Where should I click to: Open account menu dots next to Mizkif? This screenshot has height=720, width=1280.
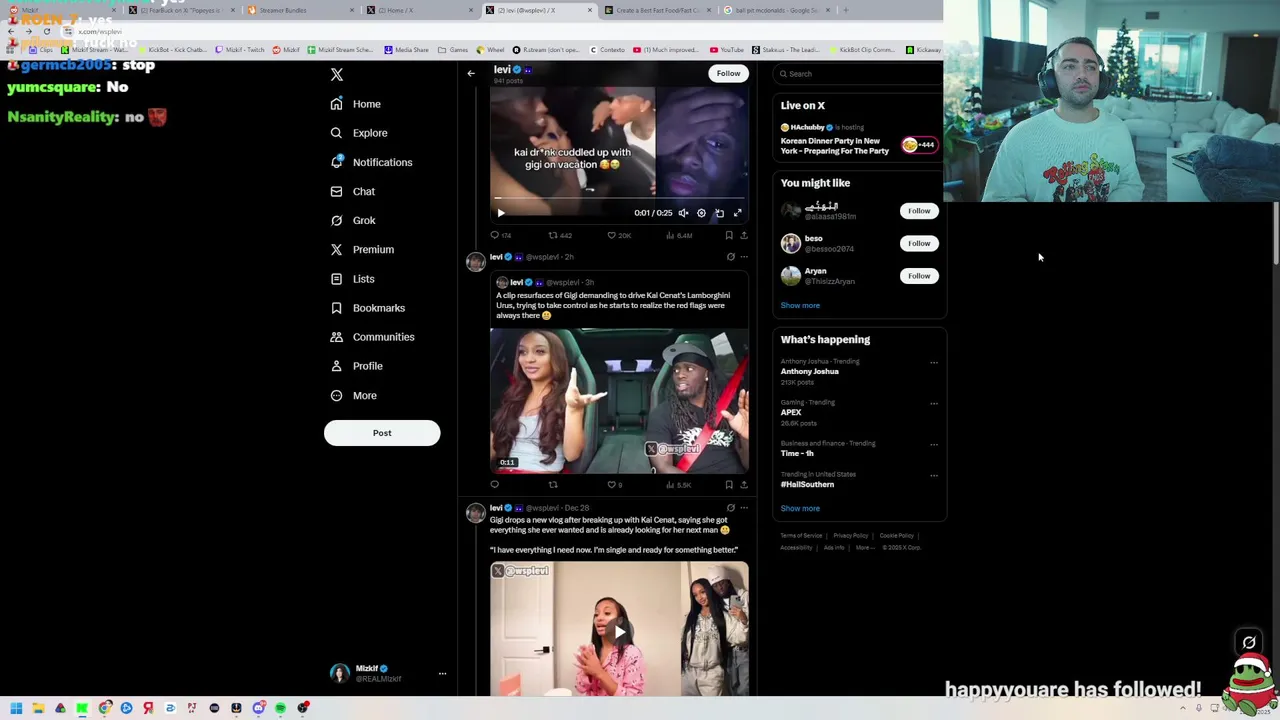tap(442, 673)
